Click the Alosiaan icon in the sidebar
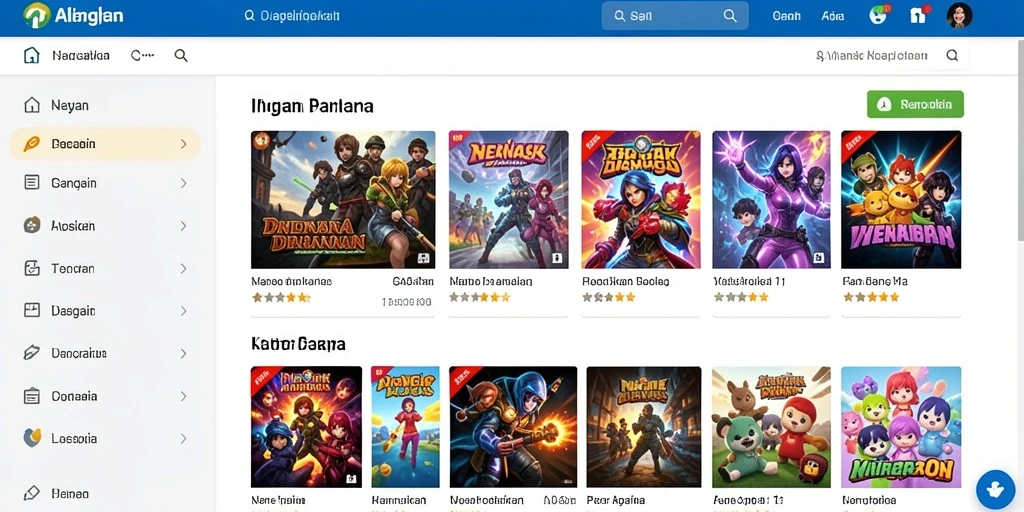 click(x=31, y=225)
